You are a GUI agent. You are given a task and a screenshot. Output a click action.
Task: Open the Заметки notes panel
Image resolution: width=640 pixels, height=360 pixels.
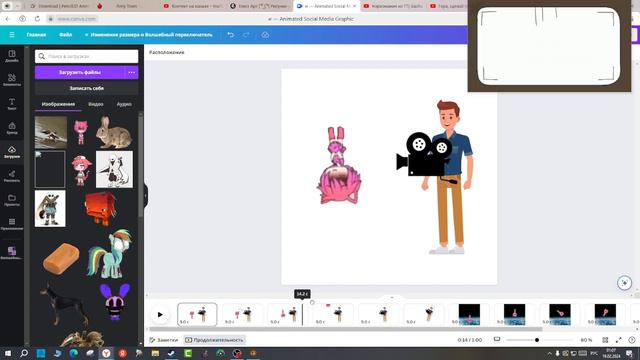[164, 340]
